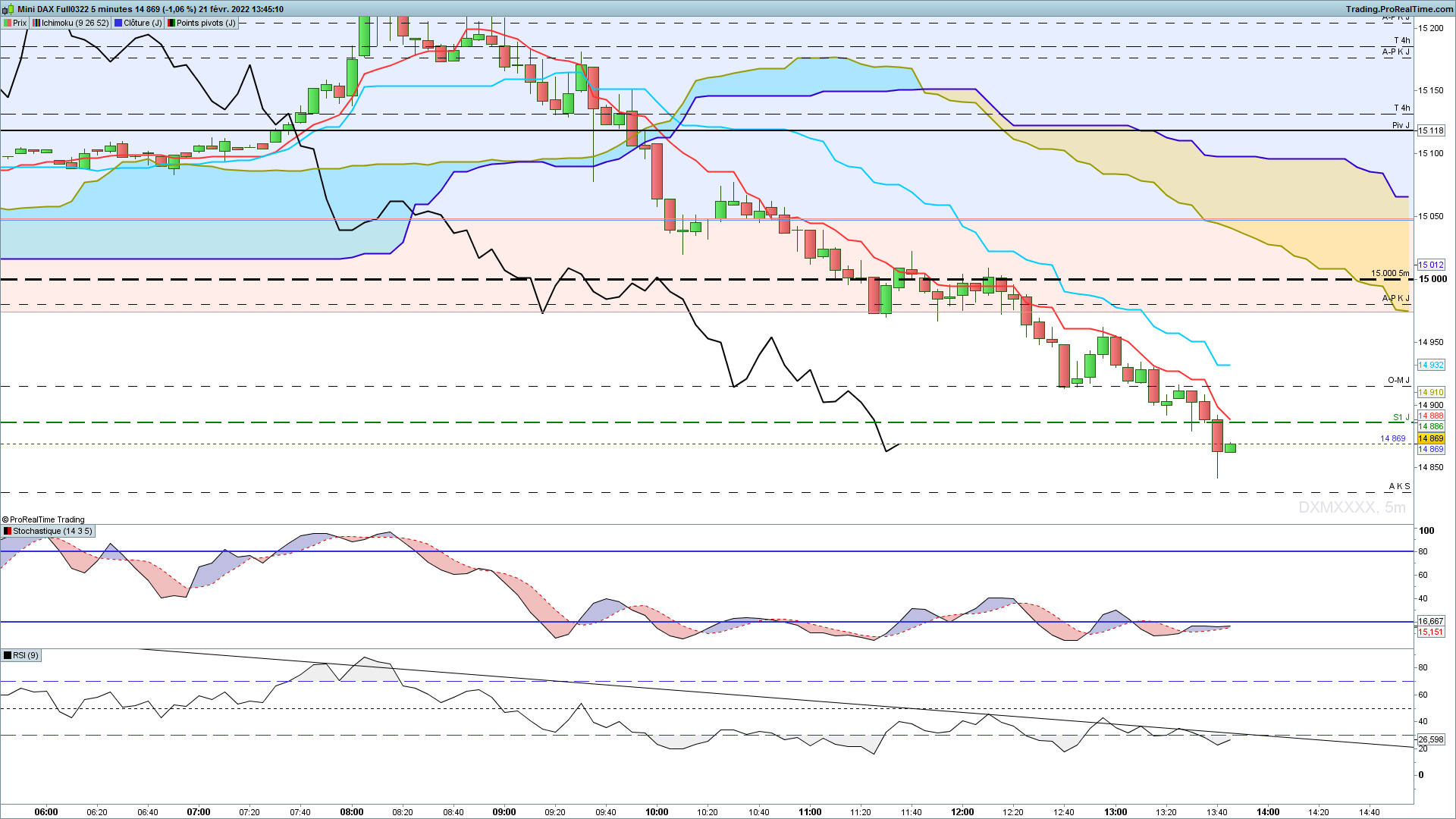The height and width of the screenshot is (819, 1456).
Task: Click the green 14 886 price tag
Action: (x=1431, y=426)
